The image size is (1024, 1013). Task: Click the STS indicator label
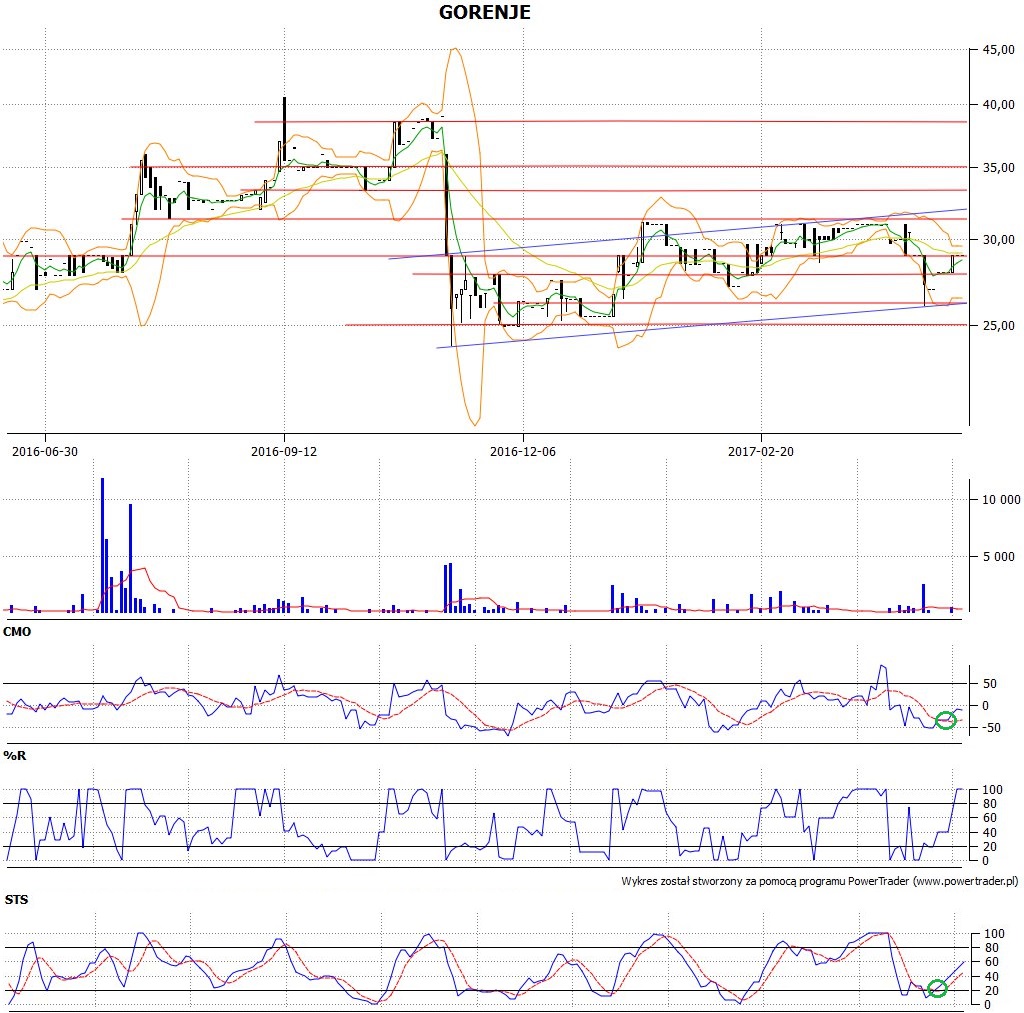click(x=16, y=900)
